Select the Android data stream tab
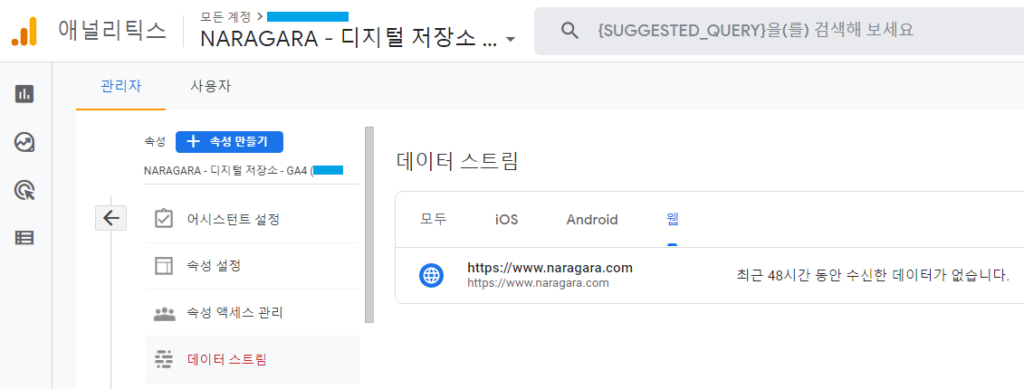The width and height of the screenshot is (1024, 389). (592, 219)
